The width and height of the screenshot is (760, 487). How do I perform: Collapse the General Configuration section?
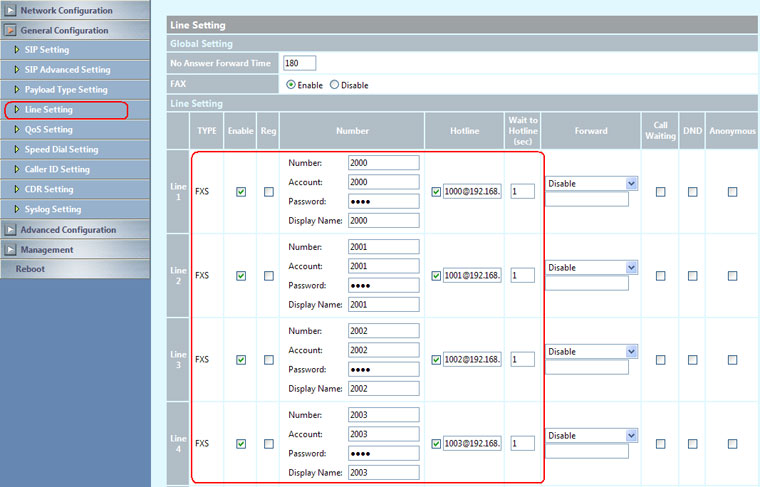click(x=10, y=30)
